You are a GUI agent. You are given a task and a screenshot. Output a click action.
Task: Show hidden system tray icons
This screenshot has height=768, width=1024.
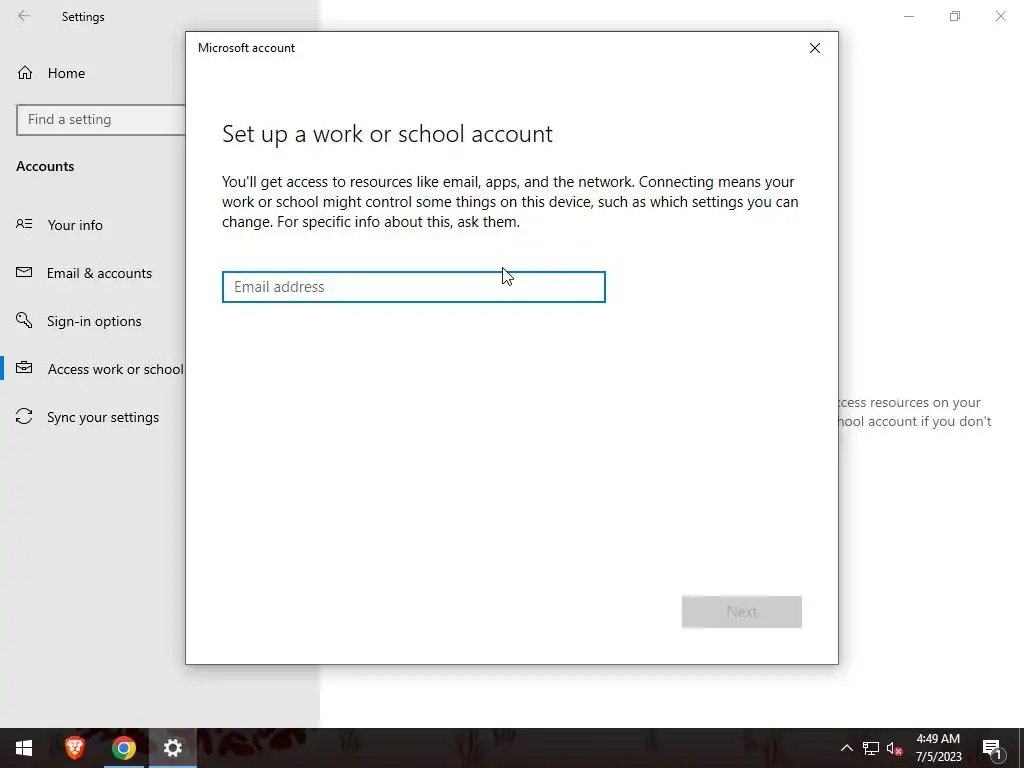846,748
